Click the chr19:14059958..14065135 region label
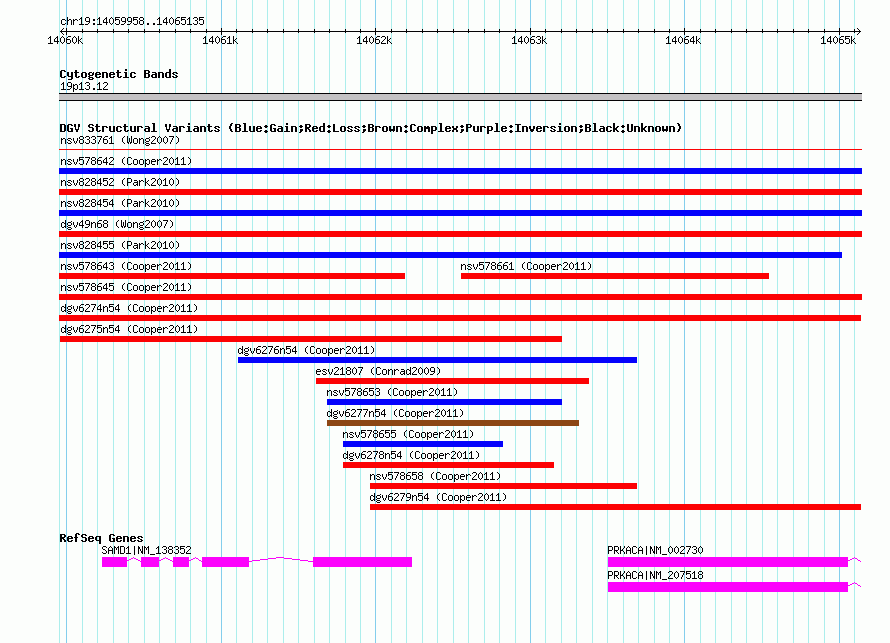 click(x=132, y=21)
